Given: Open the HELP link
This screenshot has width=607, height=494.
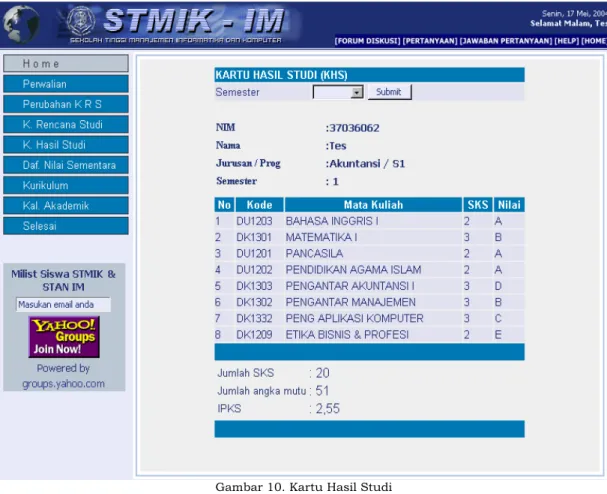Looking at the screenshot, I should [x=567, y=41].
